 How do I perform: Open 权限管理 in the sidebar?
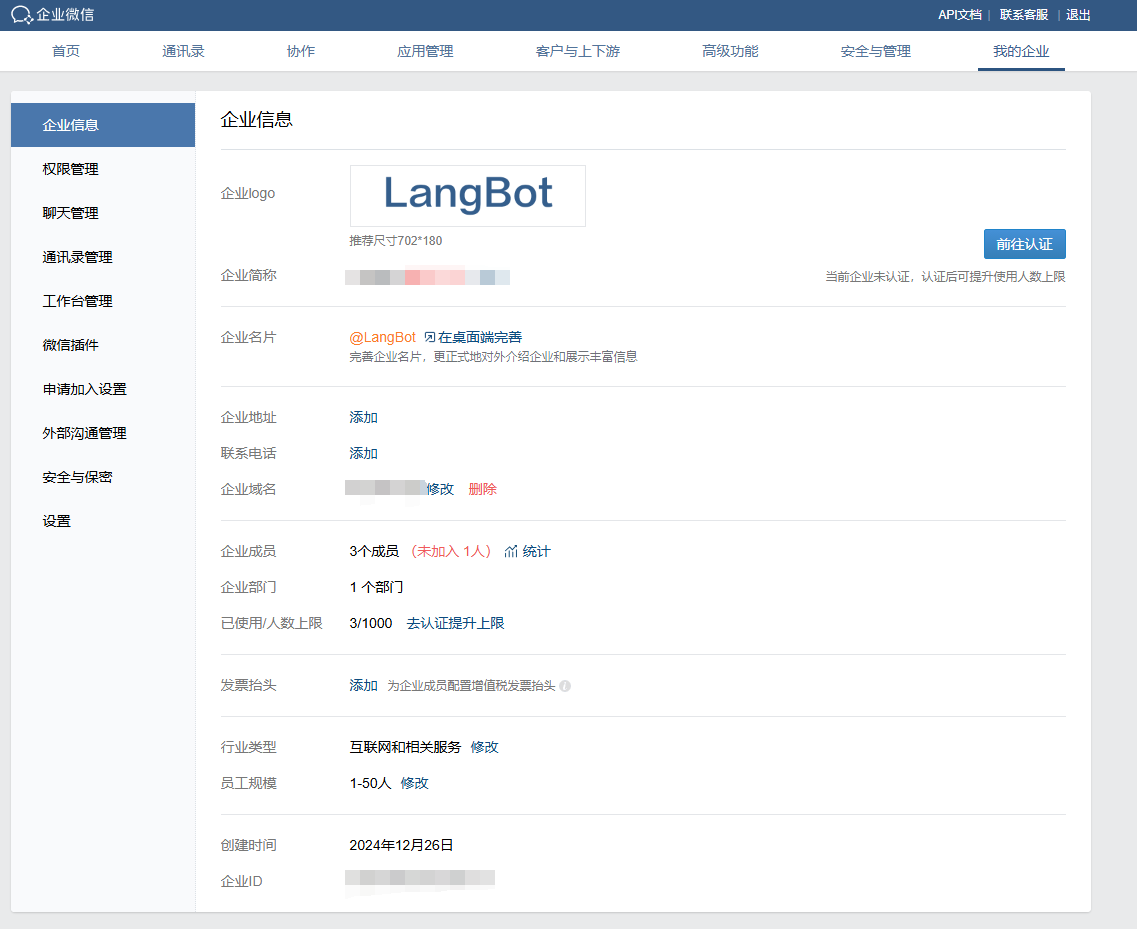click(x=70, y=169)
